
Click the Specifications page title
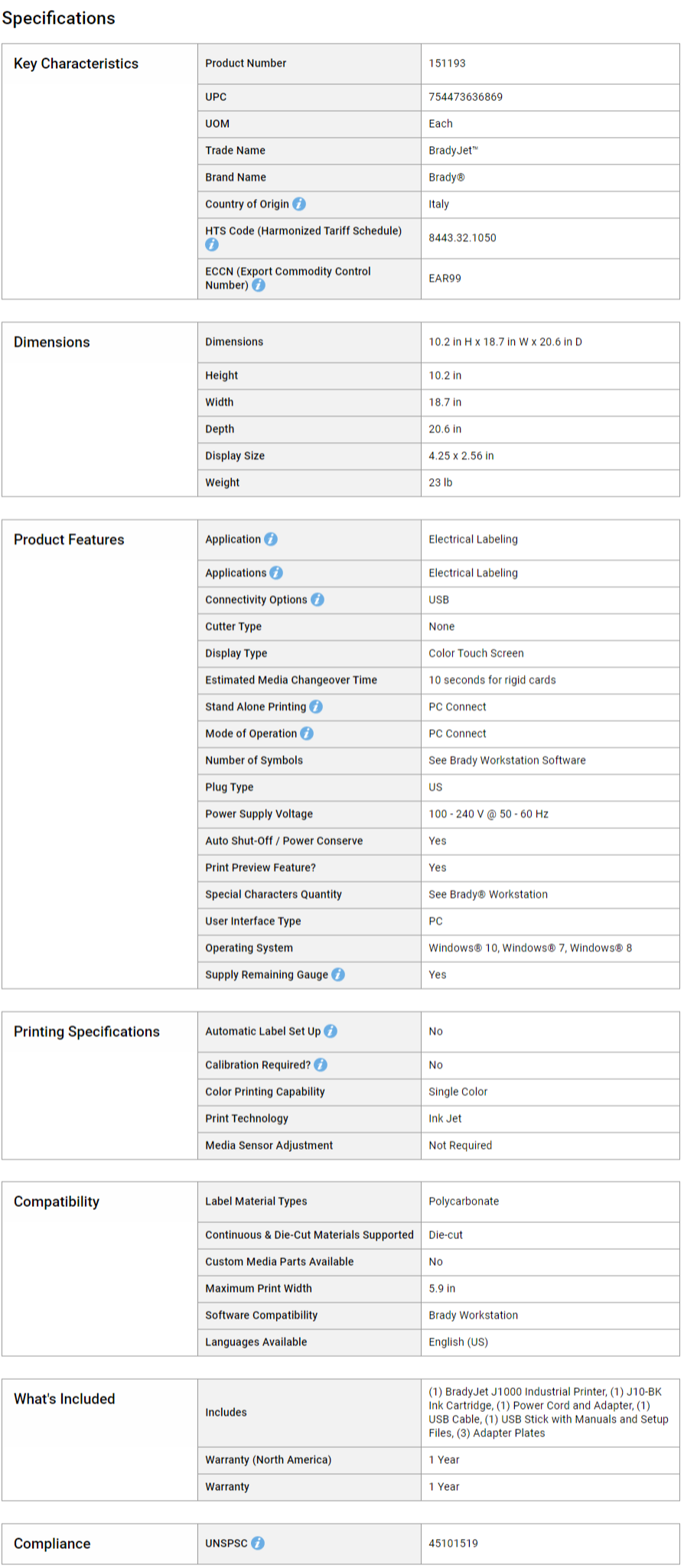point(59,18)
